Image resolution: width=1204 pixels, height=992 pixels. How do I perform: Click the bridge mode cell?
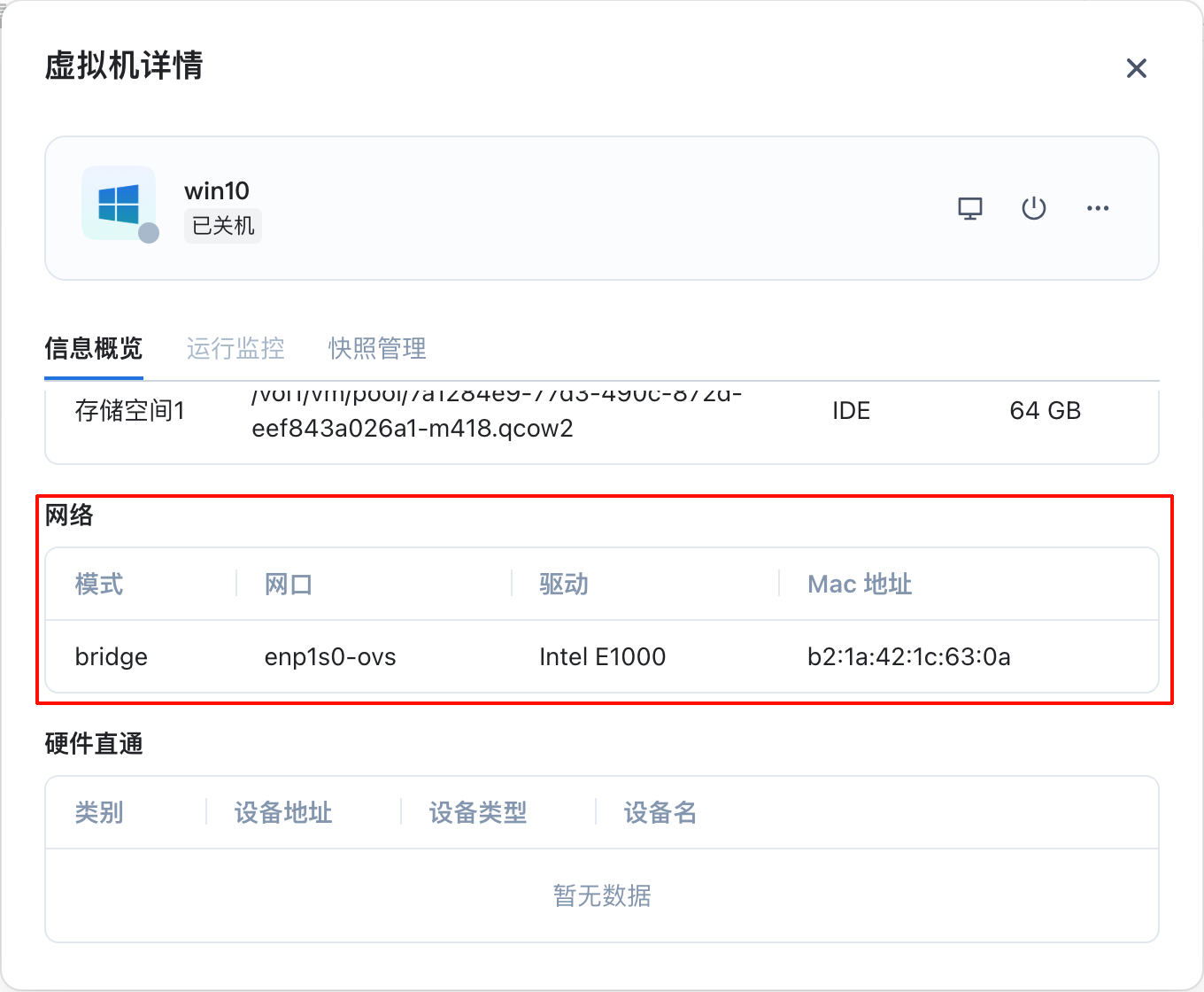click(112, 656)
